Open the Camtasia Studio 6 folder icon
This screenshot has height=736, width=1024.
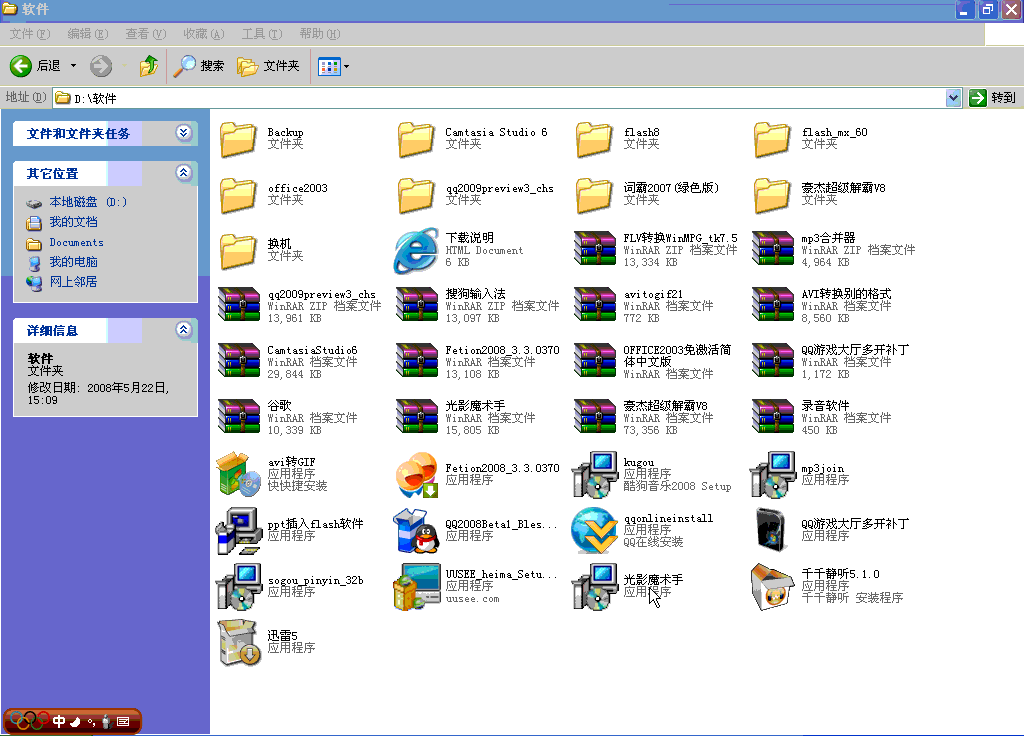click(416, 139)
